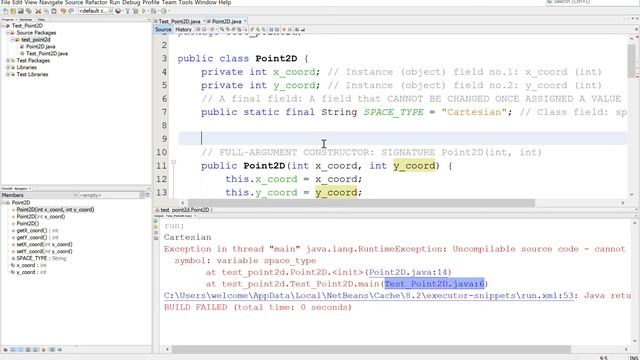Expand the Test Libraries node
640x360 pixels.
coord(8,74)
